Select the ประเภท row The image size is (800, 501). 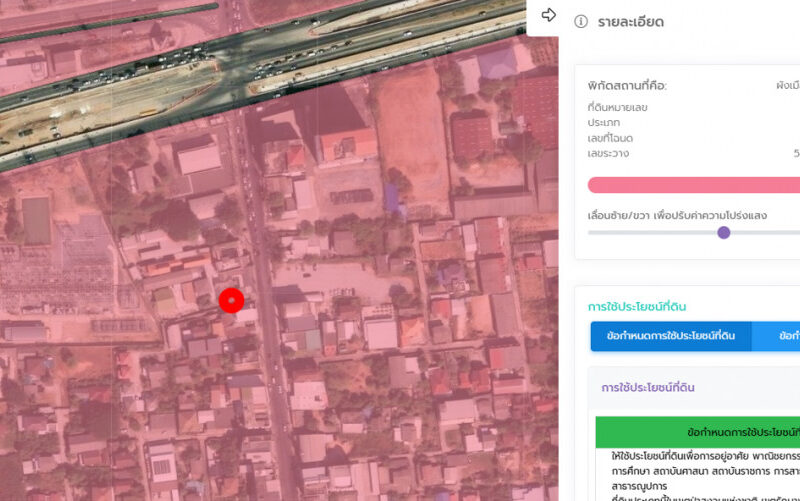pyautogui.click(x=604, y=122)
